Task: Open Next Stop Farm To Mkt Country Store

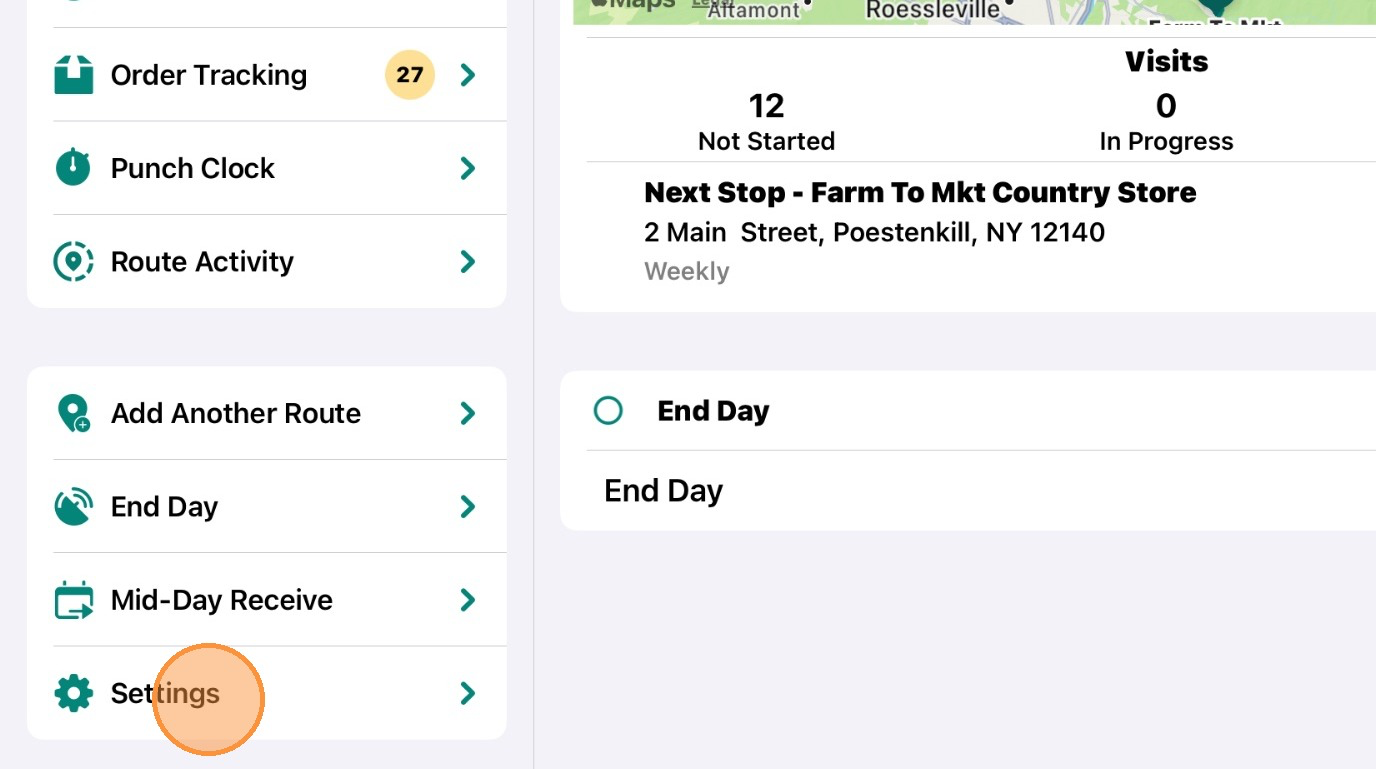Action: tap(920, 192)
